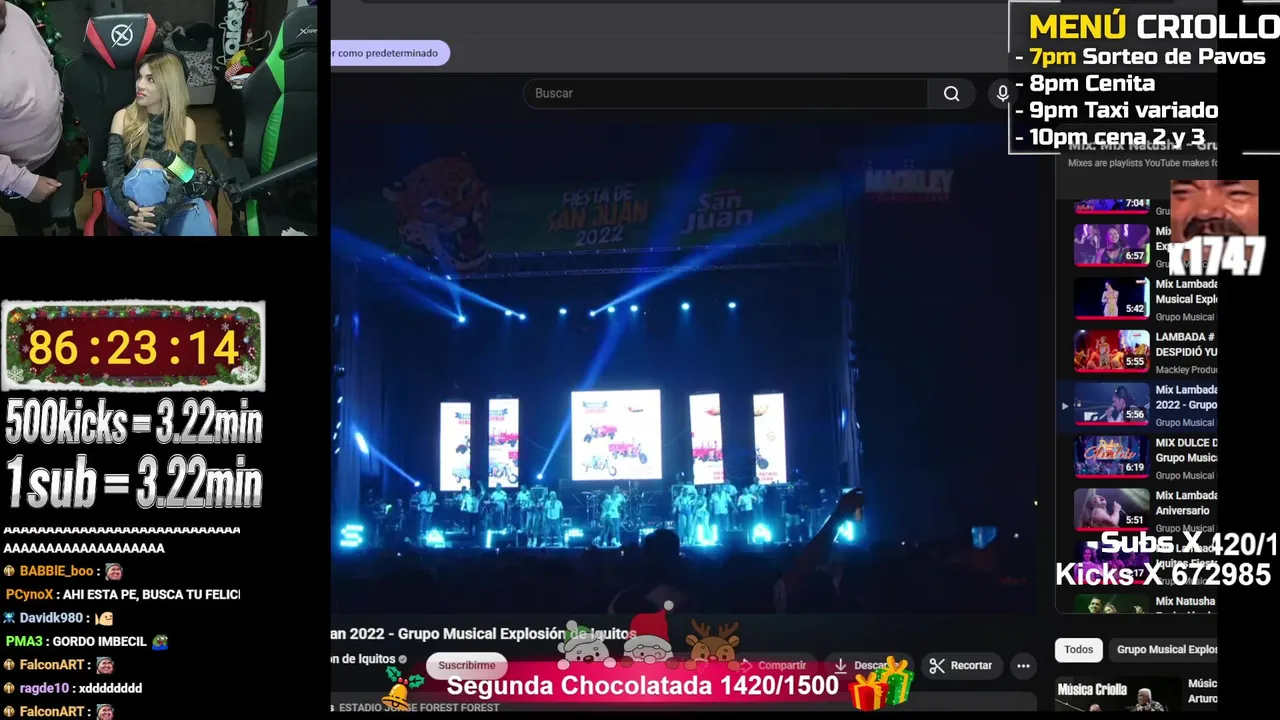Open playlist thumbnail with 5:42 duration

[x=1111, y=297]
